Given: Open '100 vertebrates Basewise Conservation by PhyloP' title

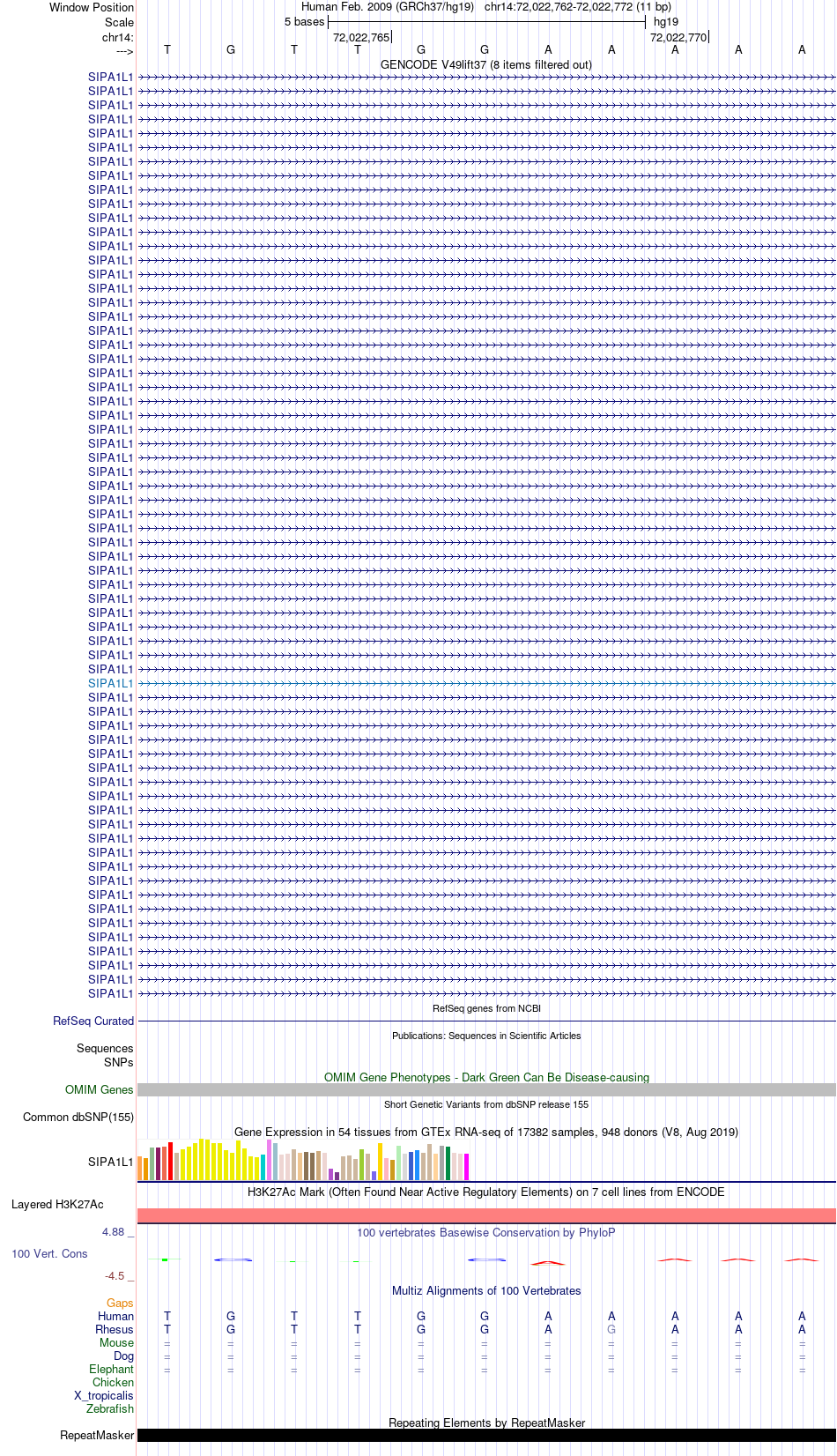Looking at the screenshot, I should click(x=486, y=1232).
